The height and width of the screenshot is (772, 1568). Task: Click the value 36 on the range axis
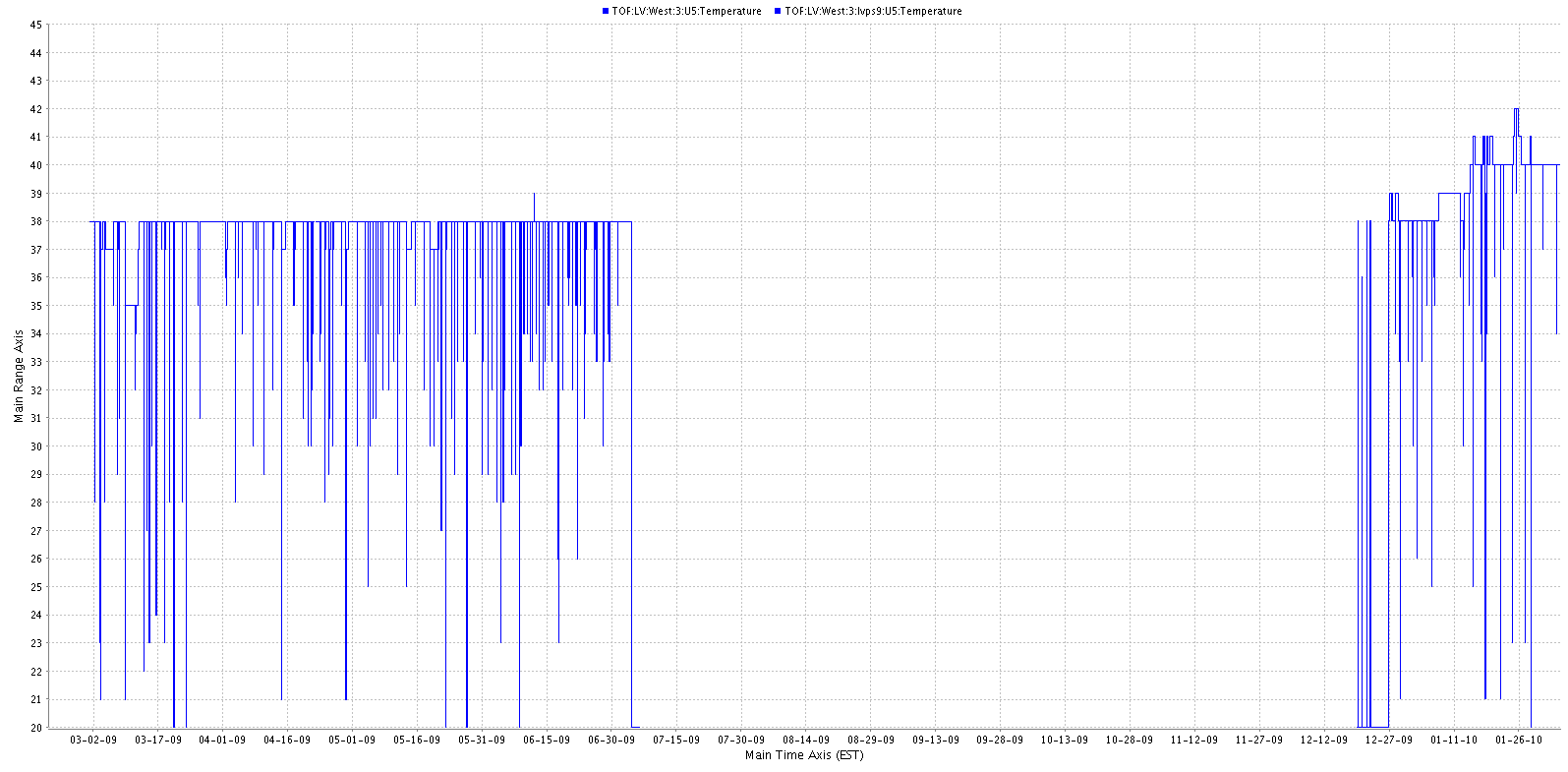click(x=35, y=277)
